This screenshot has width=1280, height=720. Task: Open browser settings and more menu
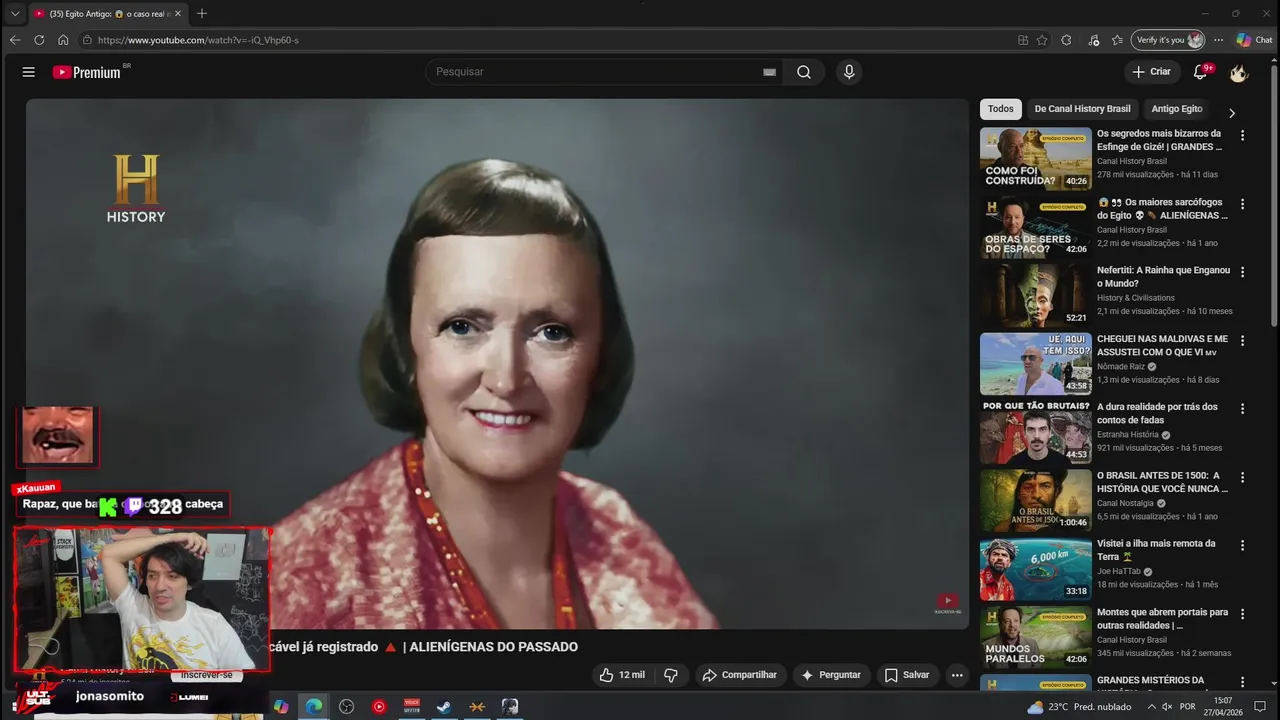(x=1218, y=40)
